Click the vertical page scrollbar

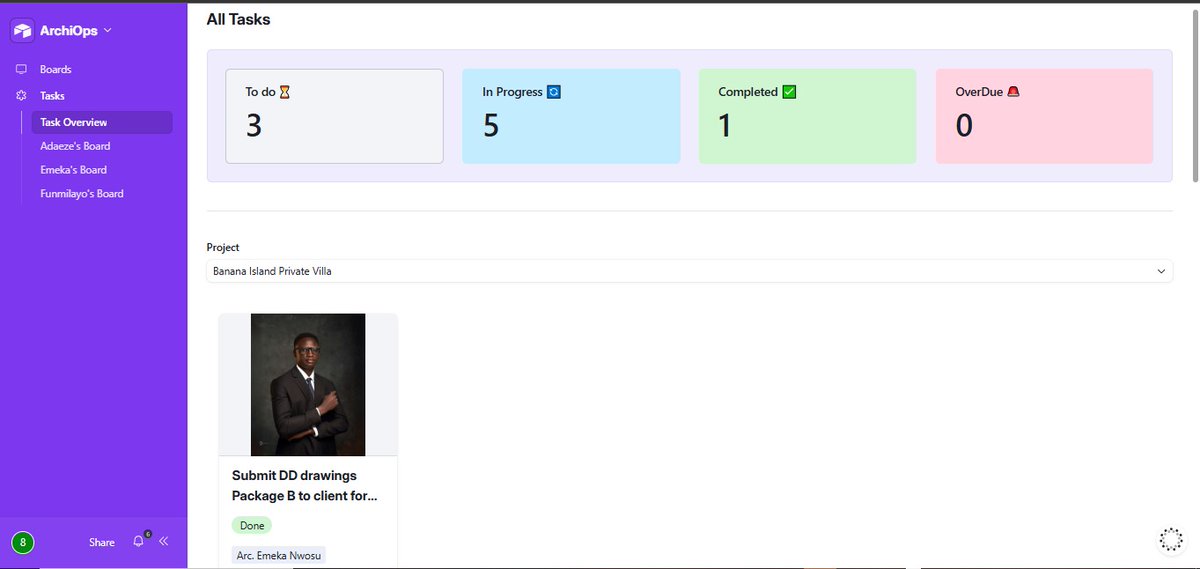(x=1195, y=95)
